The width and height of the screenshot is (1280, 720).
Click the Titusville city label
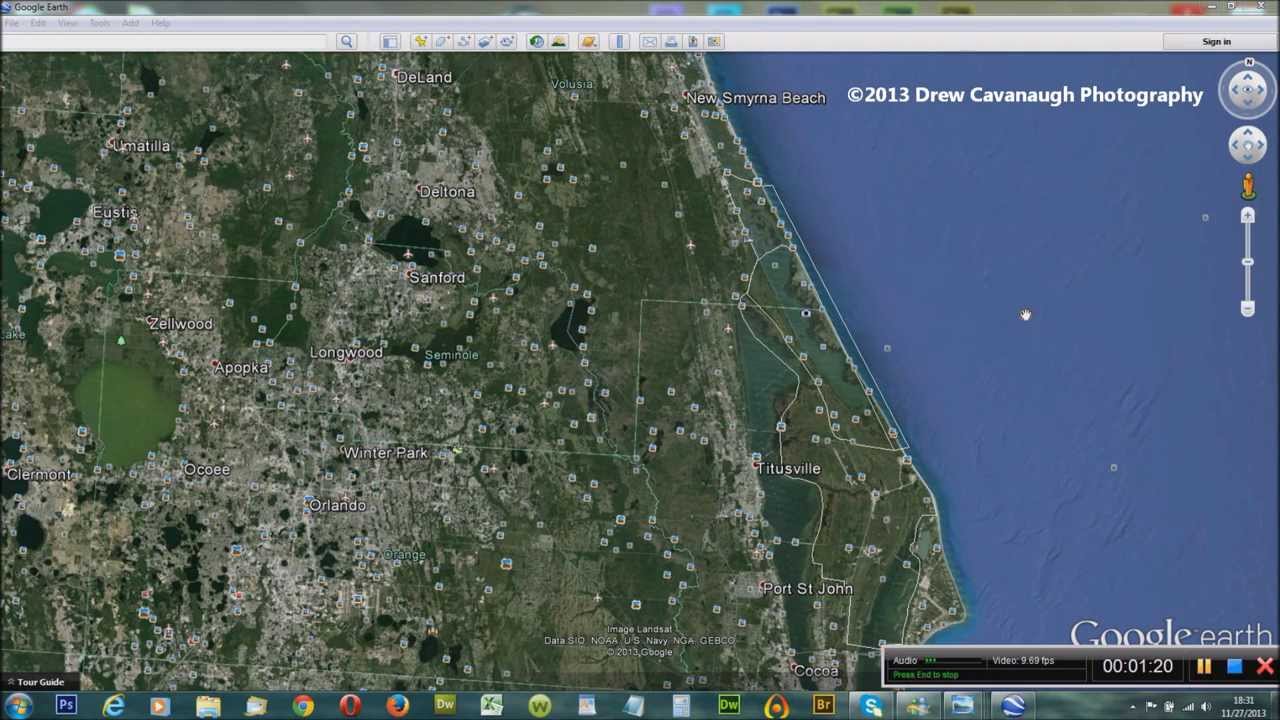[788, 468]
